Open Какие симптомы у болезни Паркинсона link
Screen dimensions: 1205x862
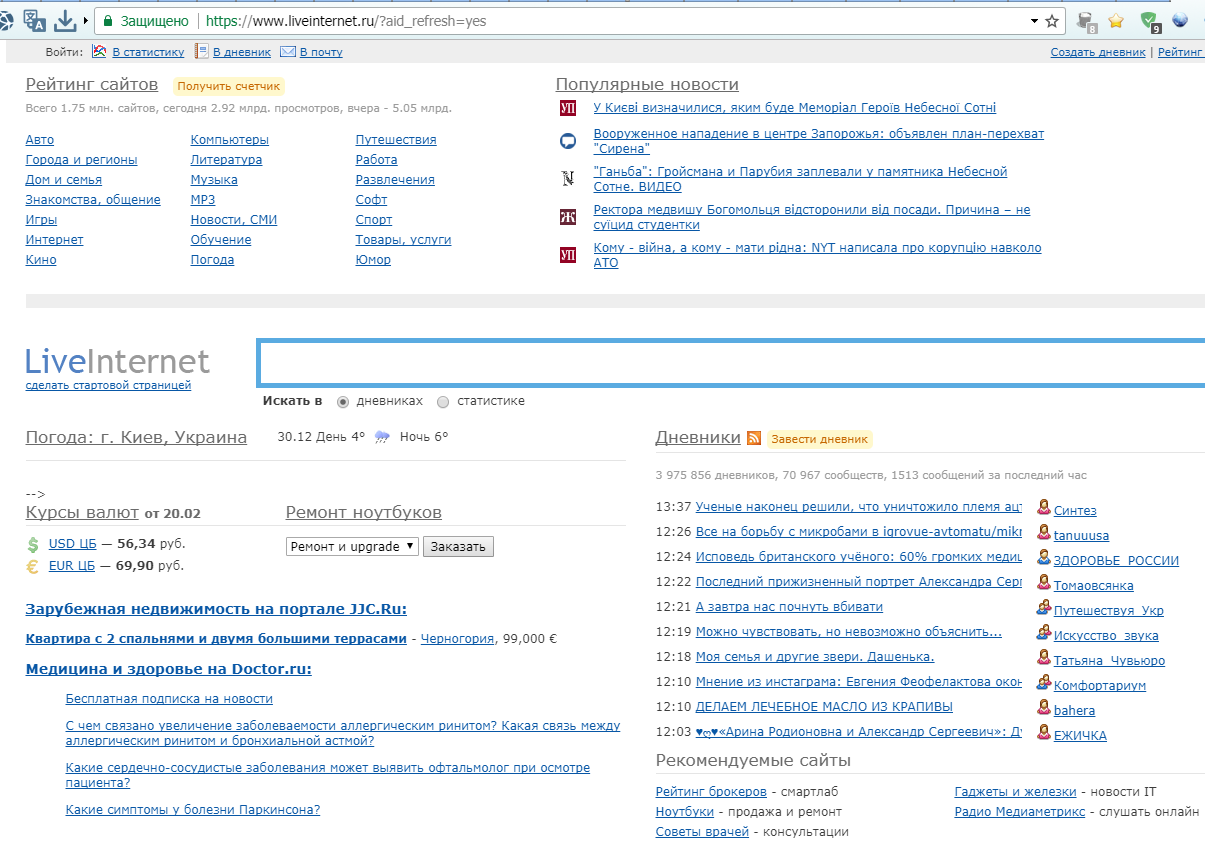click(193, 810)
